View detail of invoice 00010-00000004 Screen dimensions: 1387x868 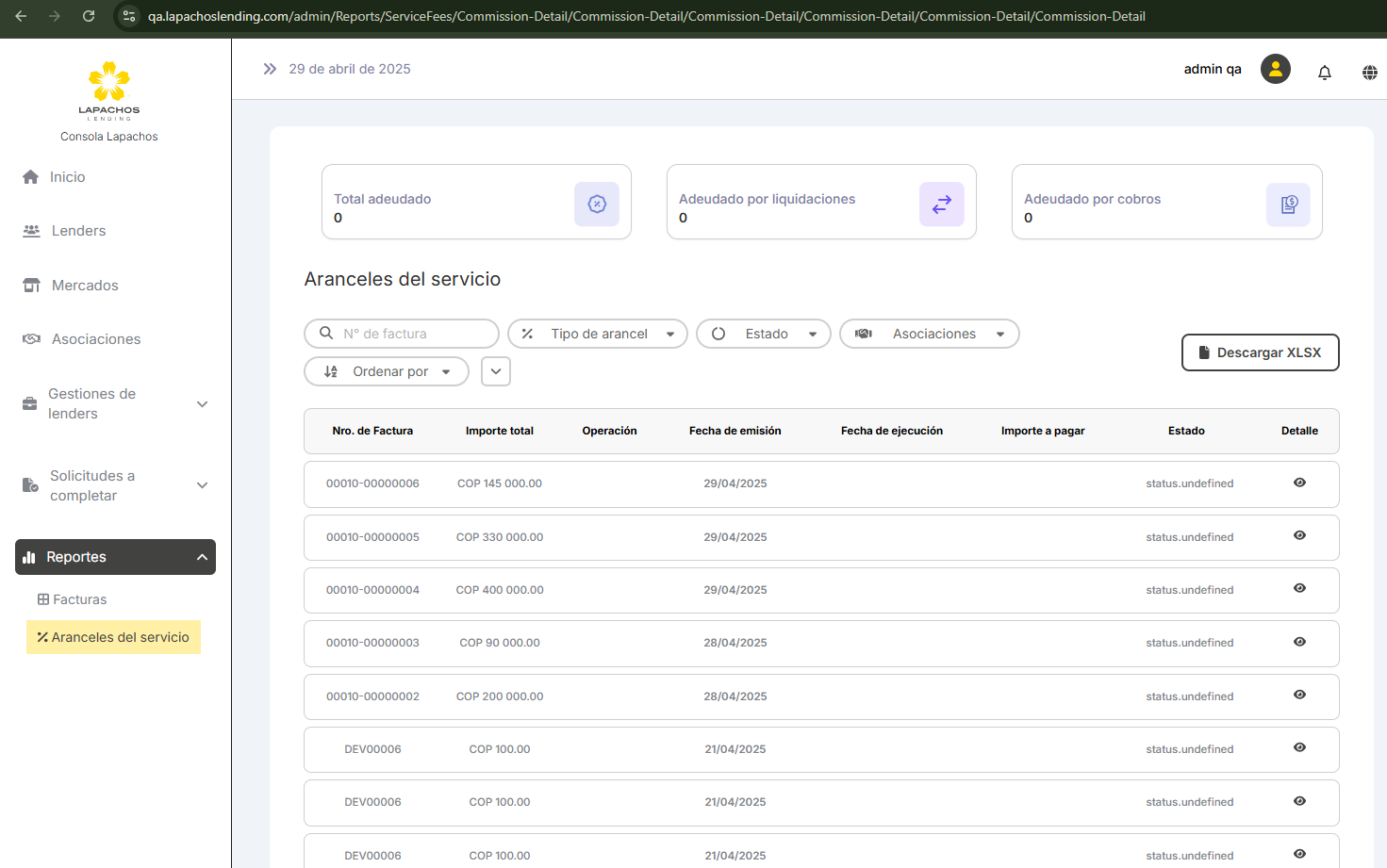tap(1299, 588)
